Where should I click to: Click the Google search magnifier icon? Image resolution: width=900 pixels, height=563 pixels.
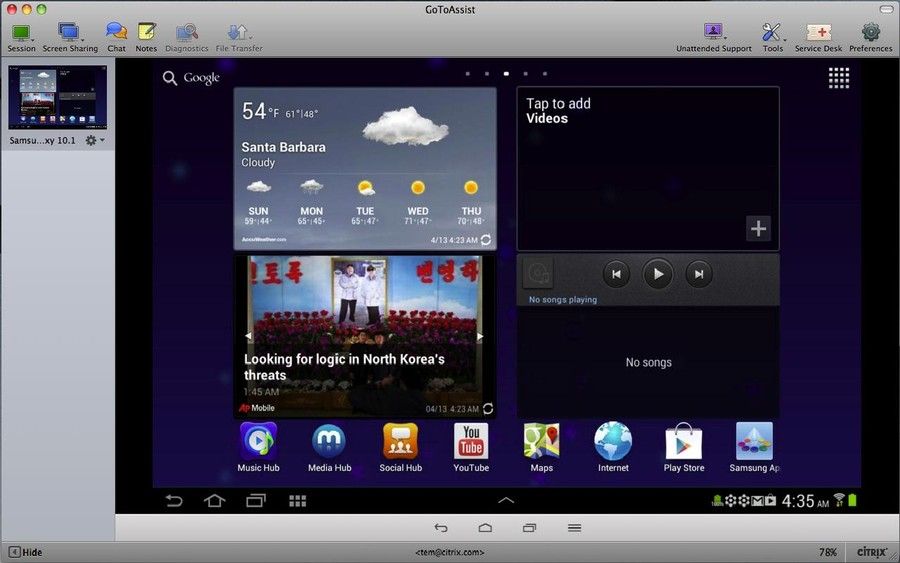[x=169, y=78]
